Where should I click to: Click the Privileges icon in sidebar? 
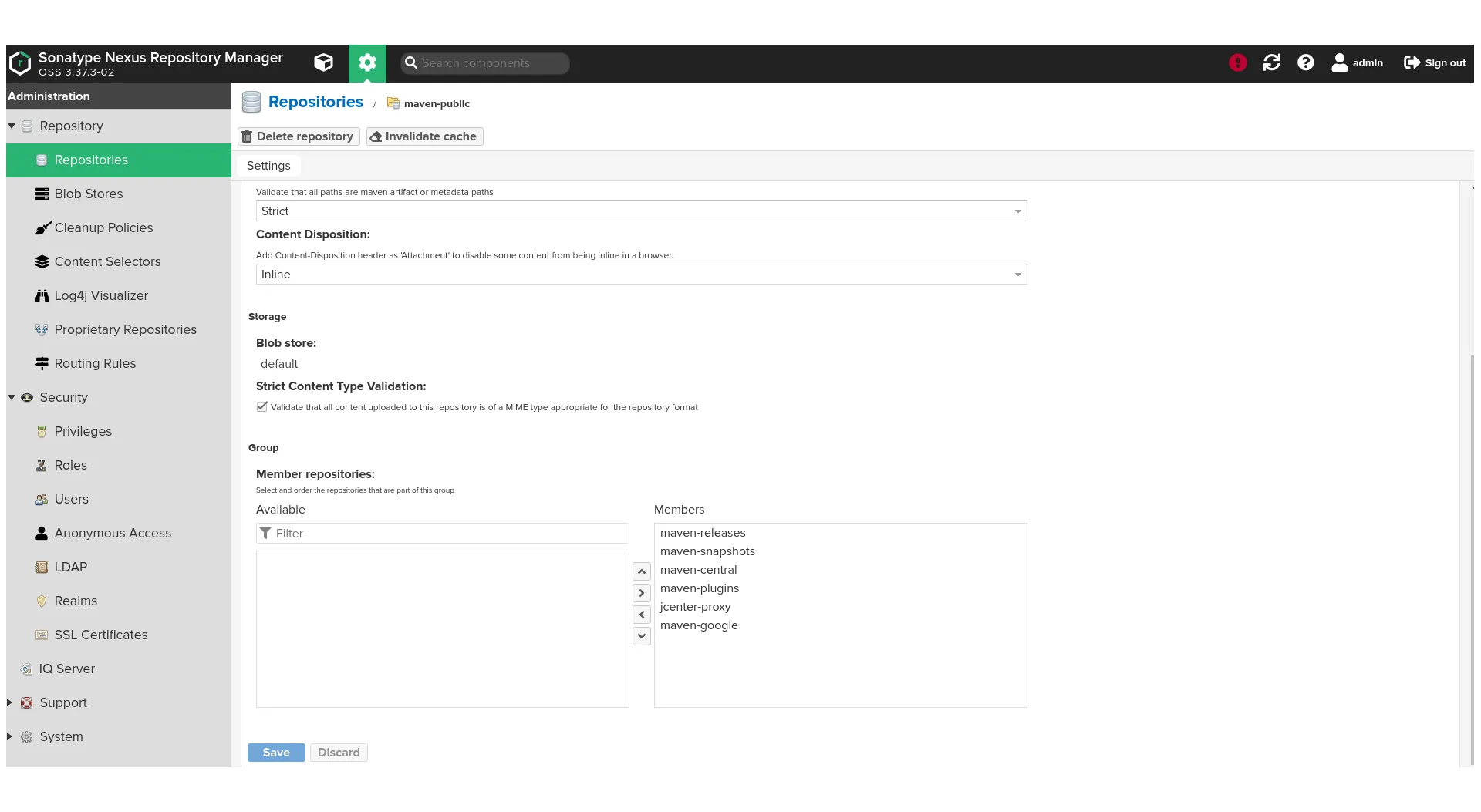[x=42, y=432]
